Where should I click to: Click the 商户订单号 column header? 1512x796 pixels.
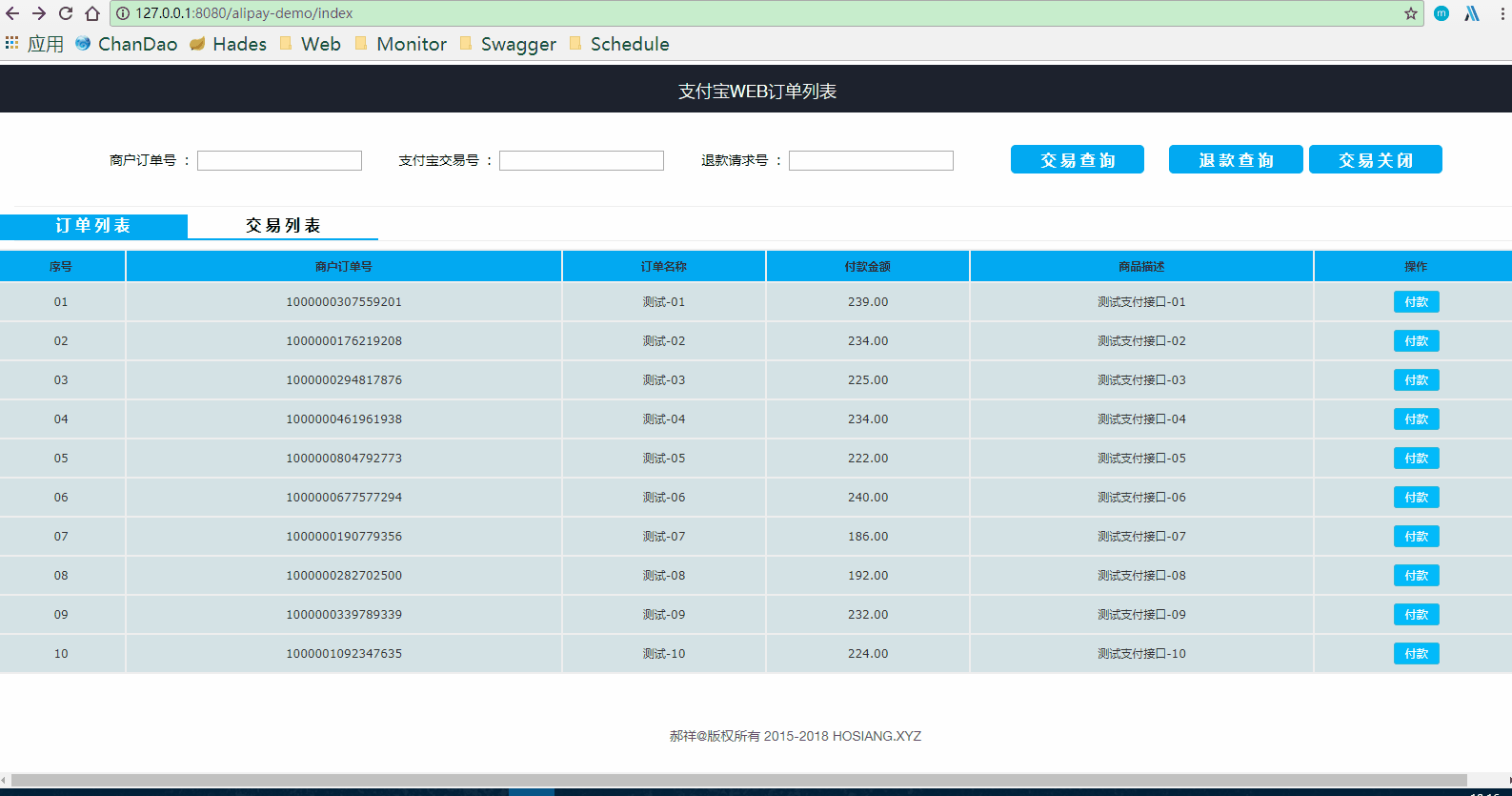(x=344, y=267)
